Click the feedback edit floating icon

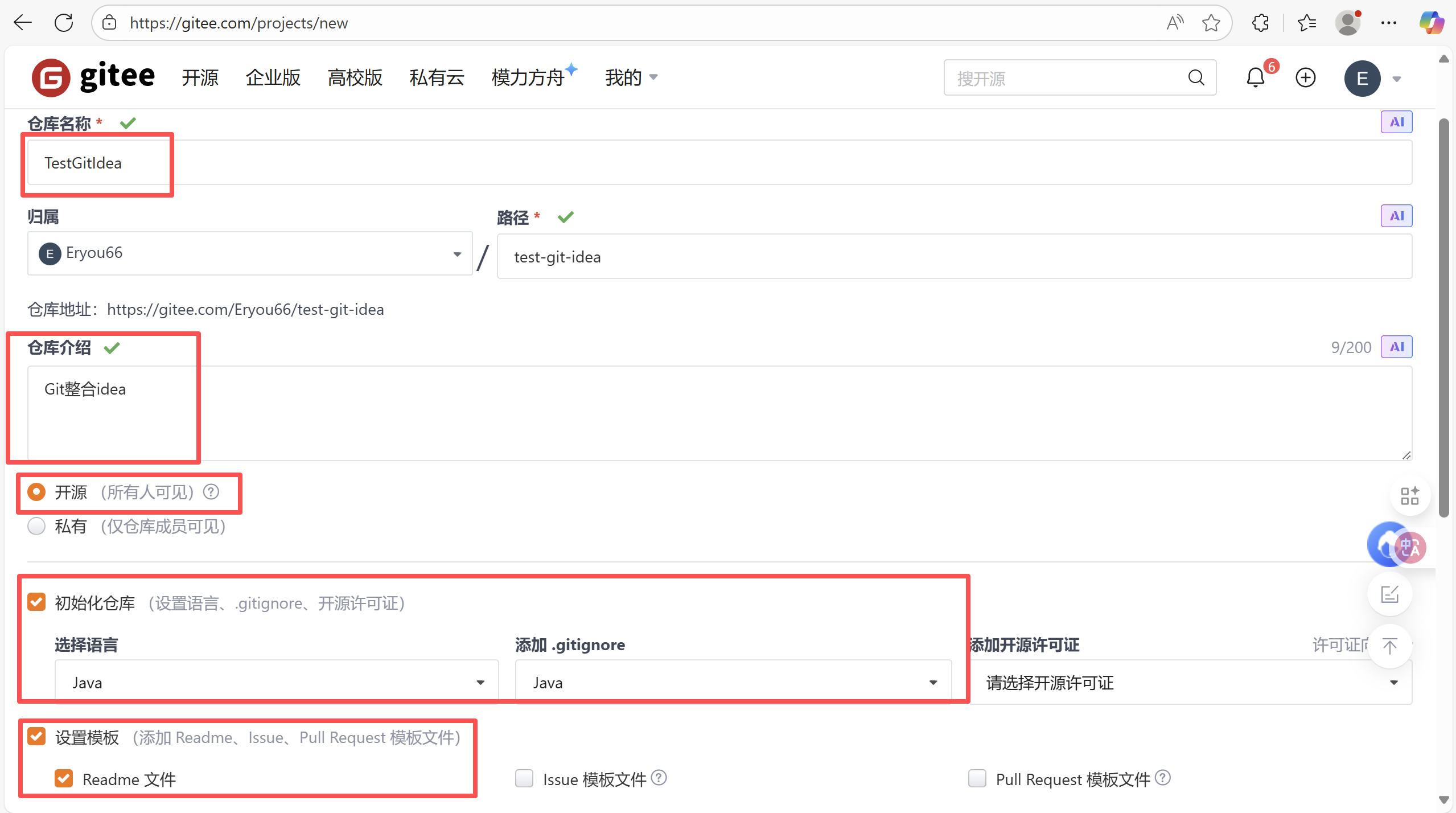1389,595
